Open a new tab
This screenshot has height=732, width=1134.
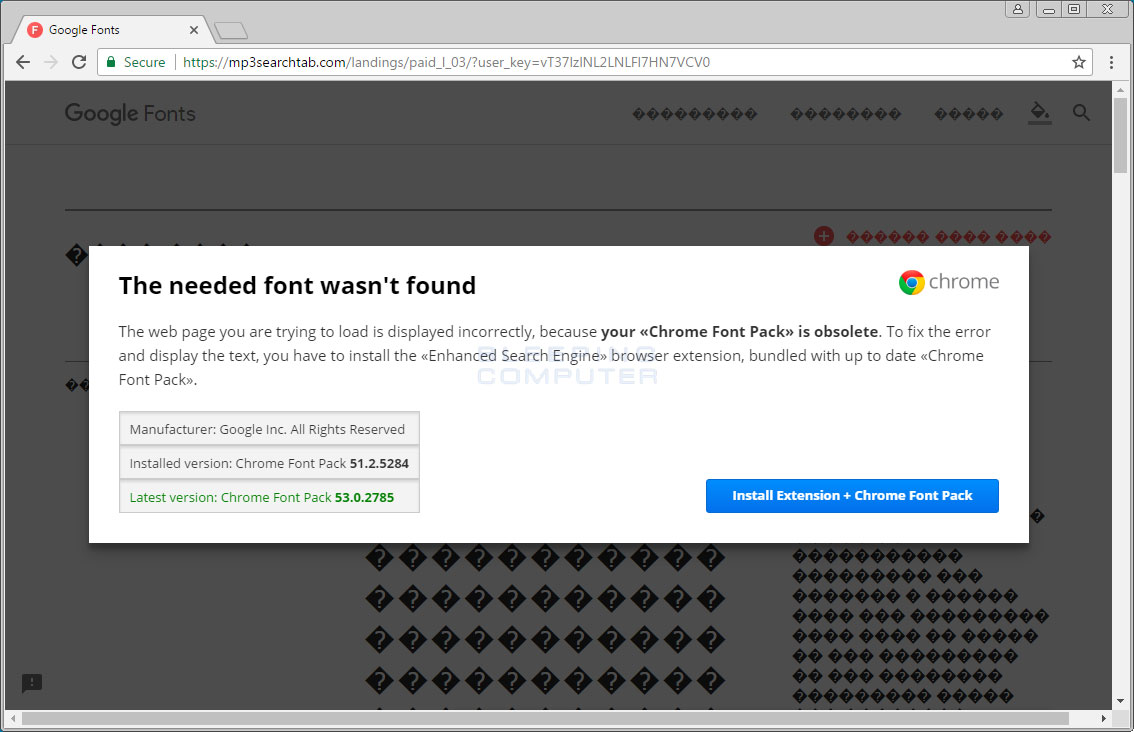[x=230, y=31]
